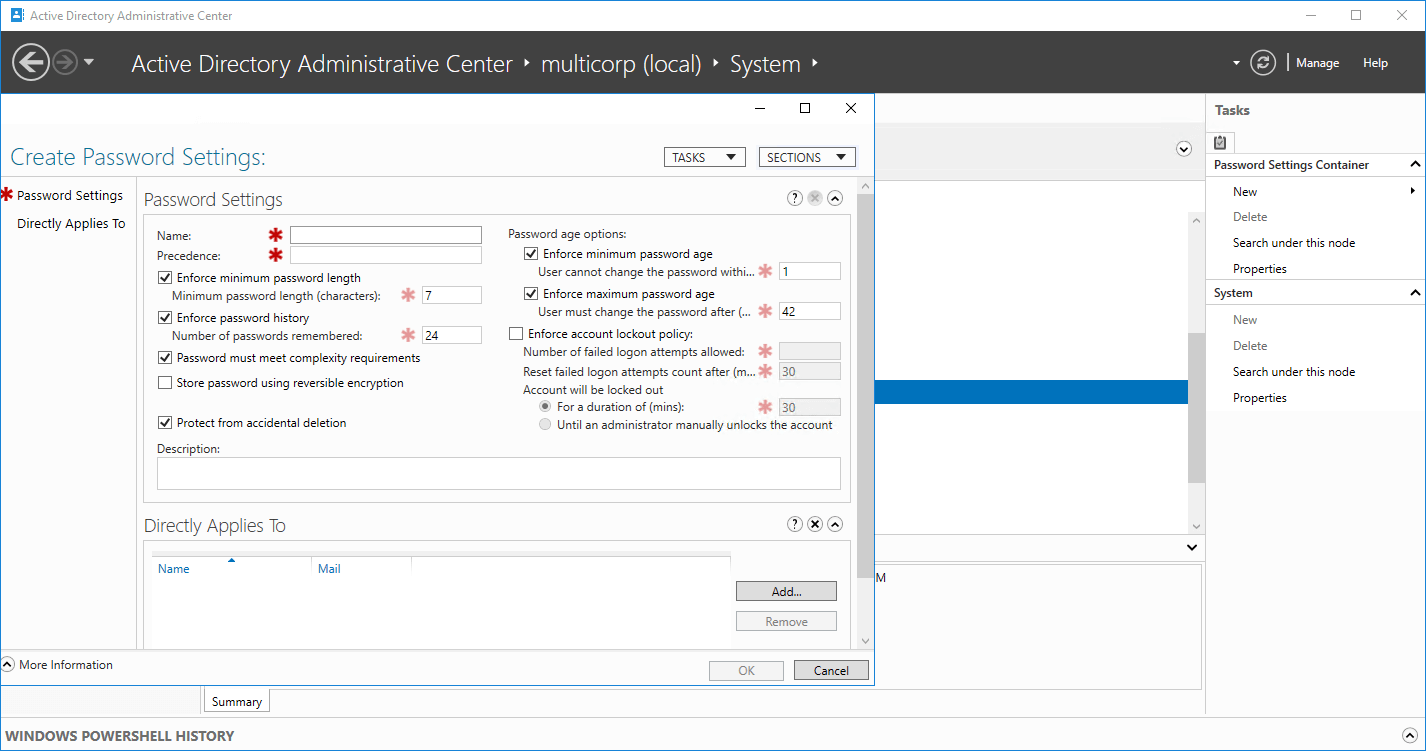
Task: Click the Tasks clipboard icon
Action: [1220, 142]
